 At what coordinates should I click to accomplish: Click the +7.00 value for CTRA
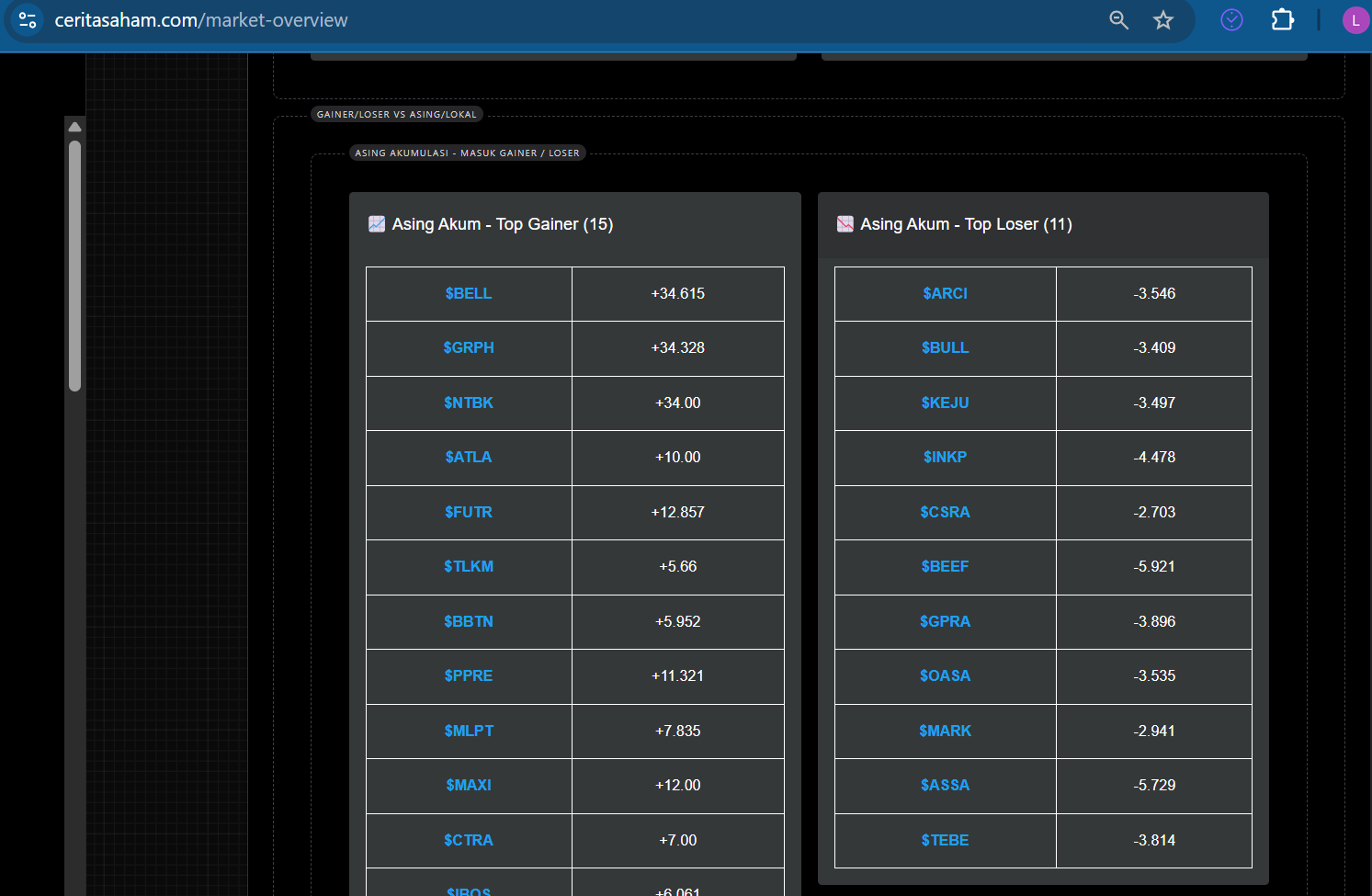678,841
